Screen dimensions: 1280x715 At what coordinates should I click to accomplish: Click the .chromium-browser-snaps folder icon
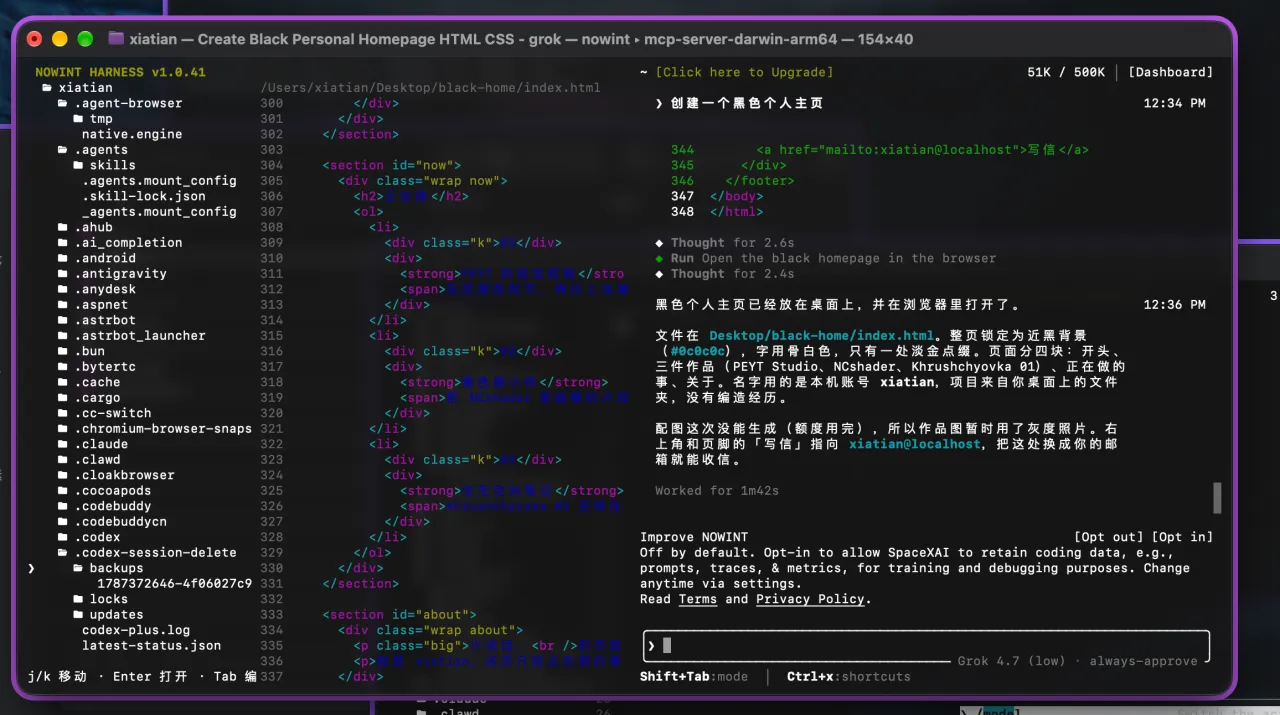tap(63, 429)
